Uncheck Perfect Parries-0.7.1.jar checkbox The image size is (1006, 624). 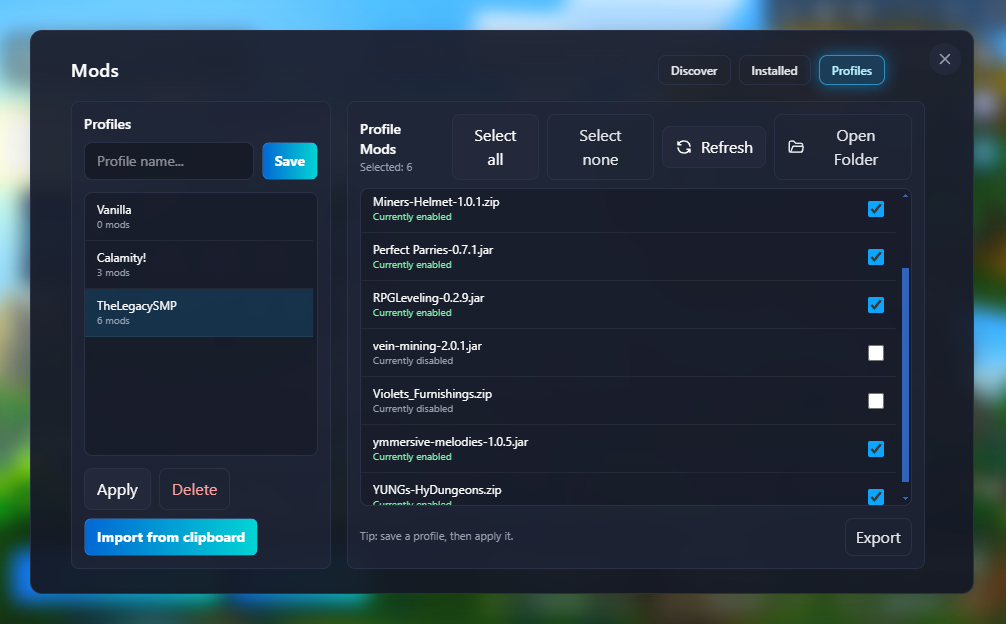point(876,257)
